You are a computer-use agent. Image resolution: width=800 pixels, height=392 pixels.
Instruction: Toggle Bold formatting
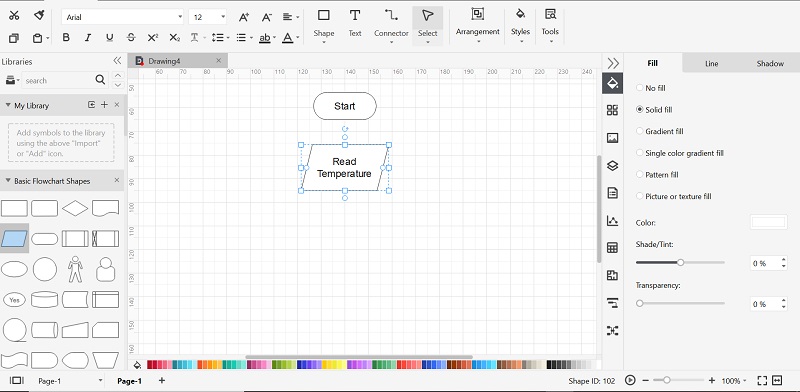pyautogui.click(x=66, y=37)
